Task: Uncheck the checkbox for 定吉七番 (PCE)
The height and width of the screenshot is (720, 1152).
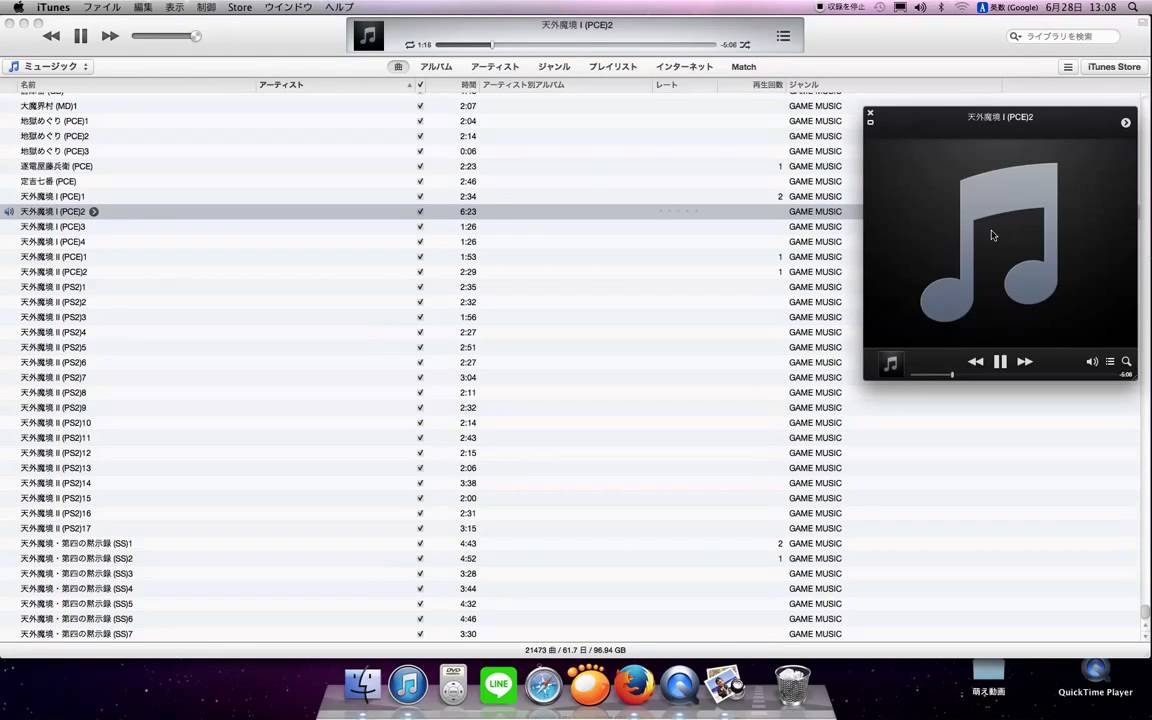Action: coord(420,182)
